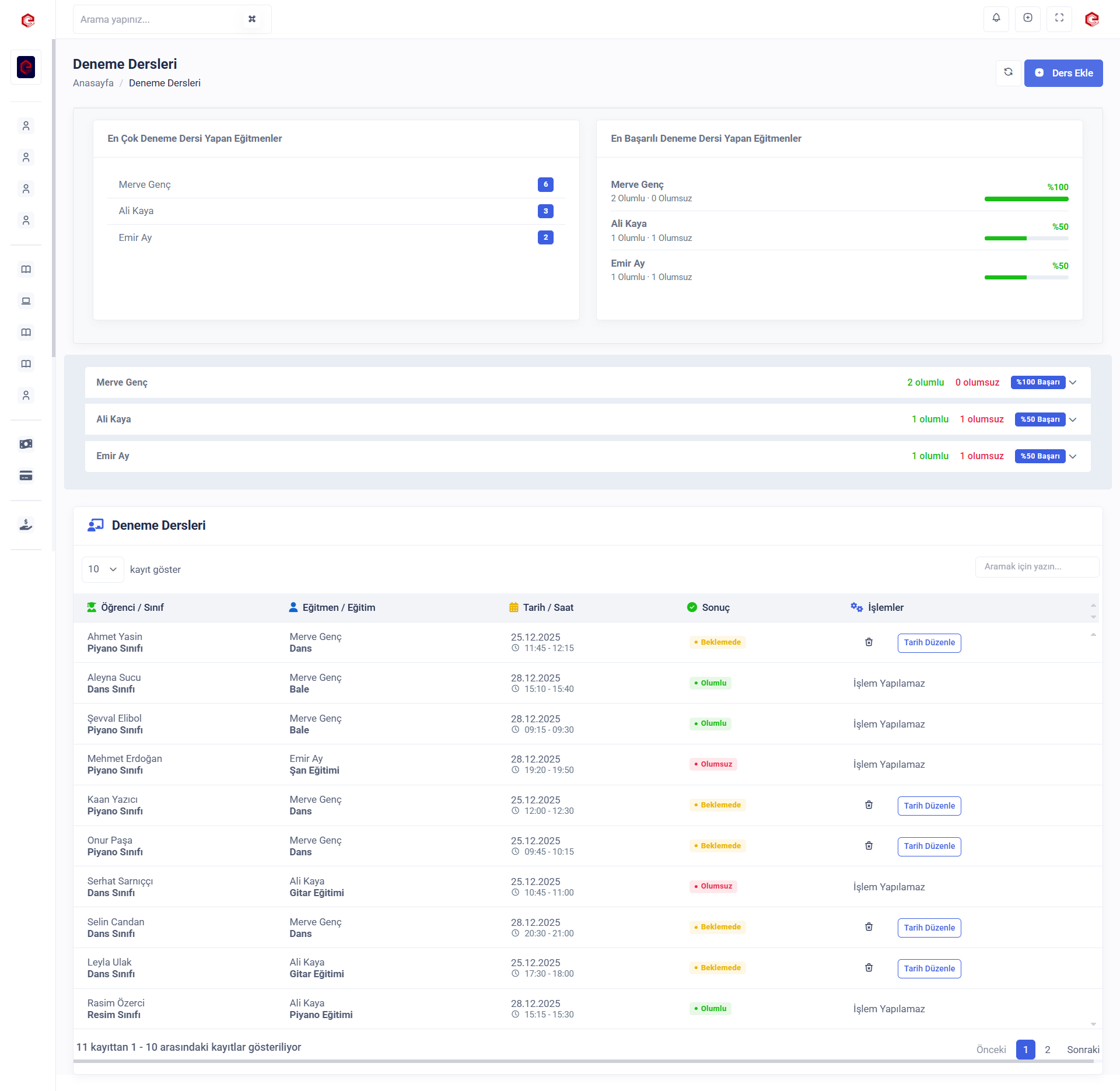
Task: Click Tarih Düzenle for Kaan Yazıcı
Action: 929,806
